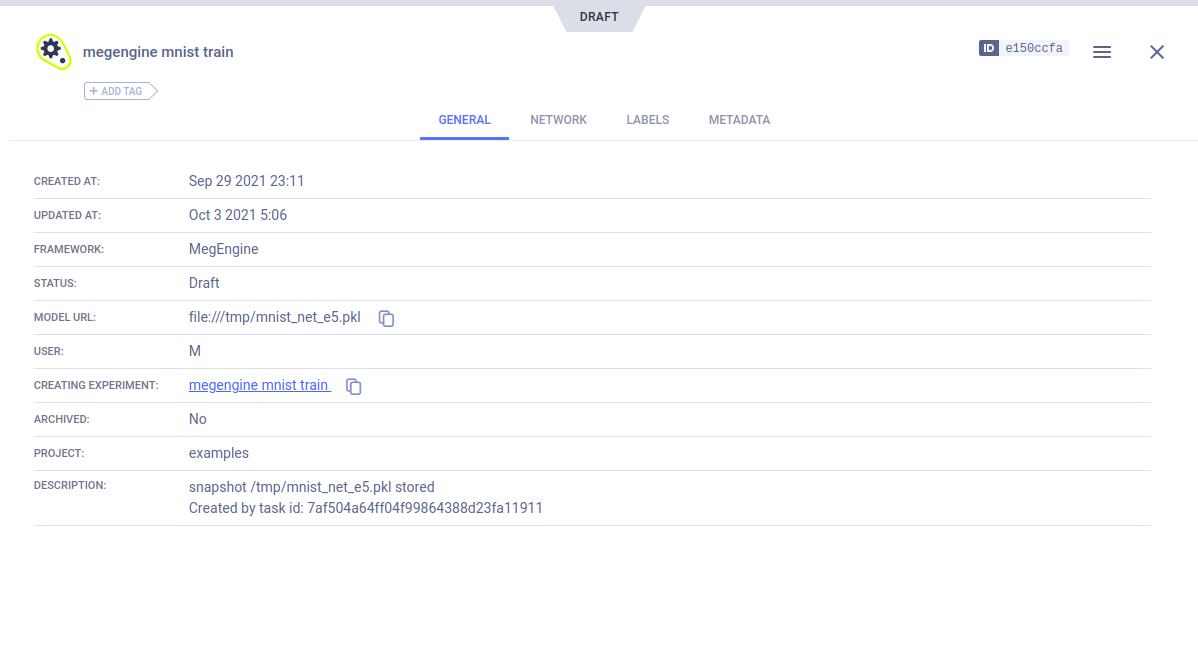
Task: Click the ID badge label
Action: (988, 48)
